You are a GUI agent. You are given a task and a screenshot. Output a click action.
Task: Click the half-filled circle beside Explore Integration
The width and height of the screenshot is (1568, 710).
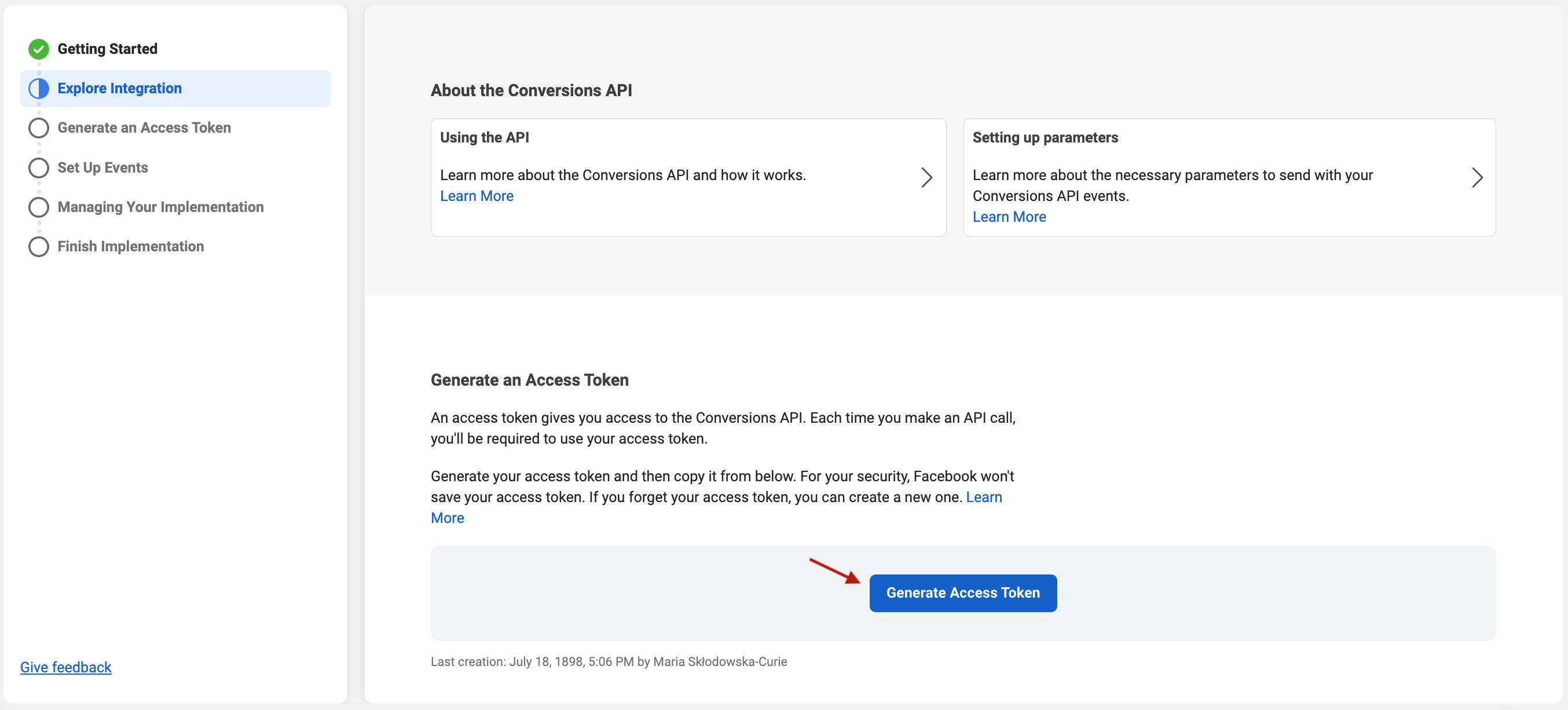(x=38, y=88)
